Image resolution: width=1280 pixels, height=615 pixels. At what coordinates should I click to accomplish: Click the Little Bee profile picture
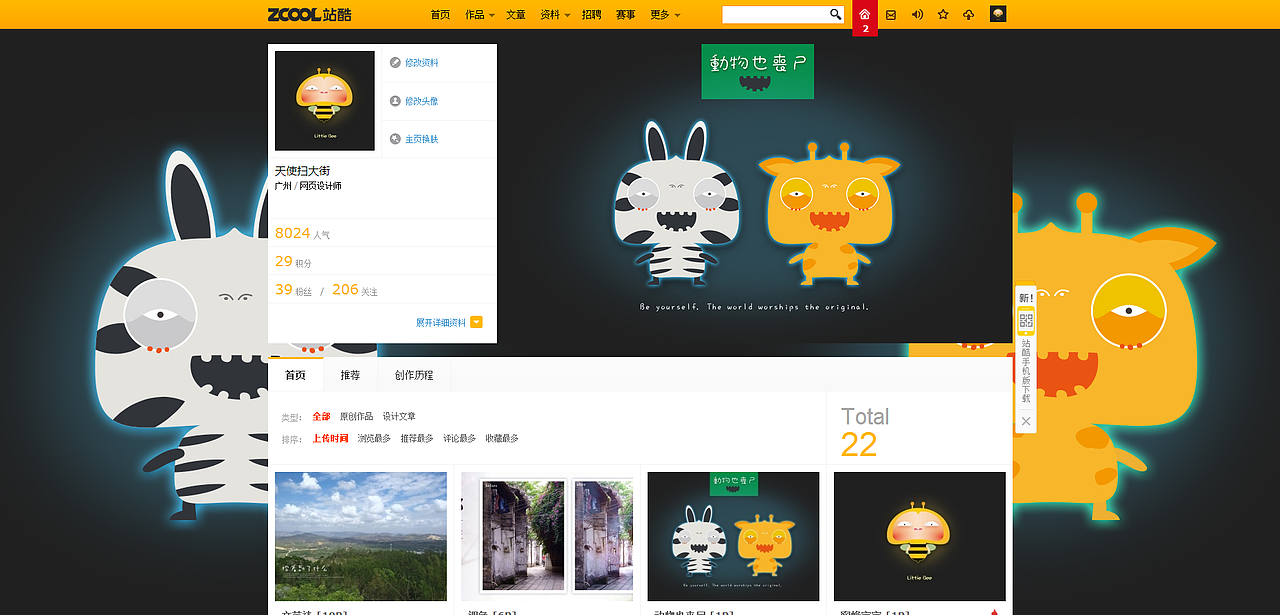[x=325, y=101]
